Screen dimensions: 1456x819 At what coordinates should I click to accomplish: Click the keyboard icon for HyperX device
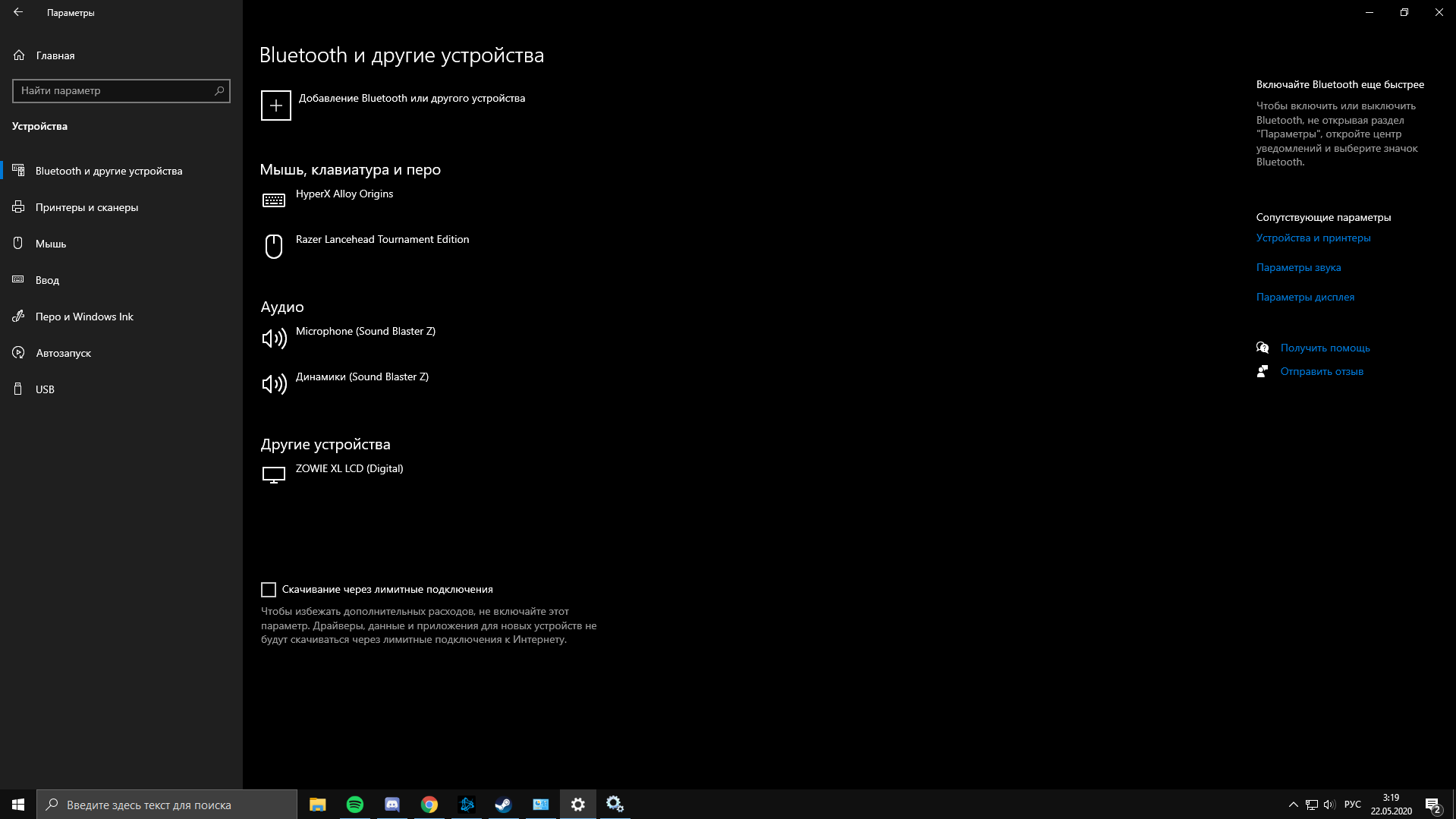(274, 200)
